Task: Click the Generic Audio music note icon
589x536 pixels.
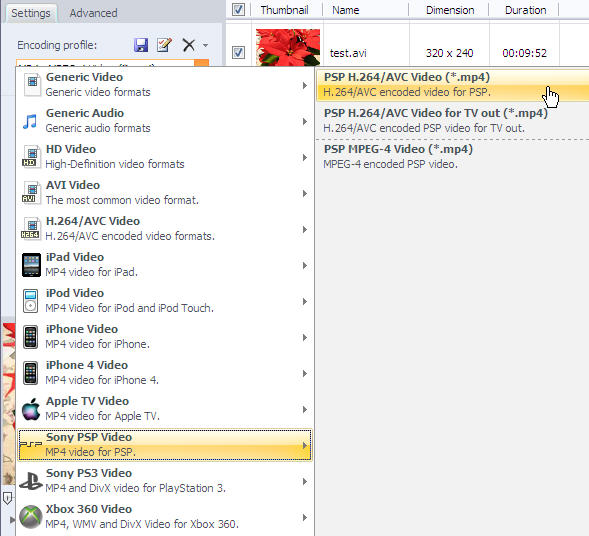Action: (30, 121)
